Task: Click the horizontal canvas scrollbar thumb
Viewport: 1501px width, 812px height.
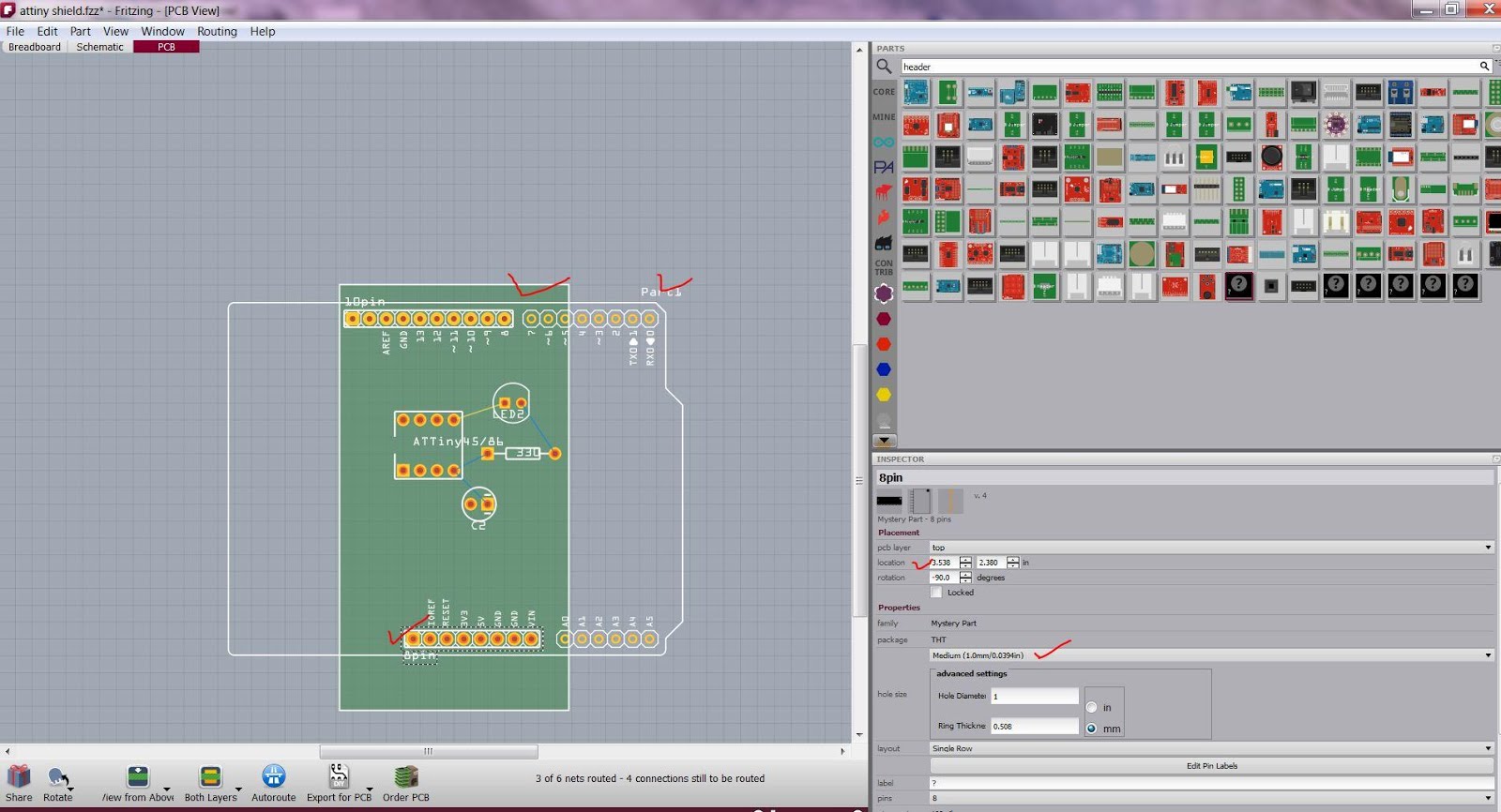Action: tap(429, 751)
